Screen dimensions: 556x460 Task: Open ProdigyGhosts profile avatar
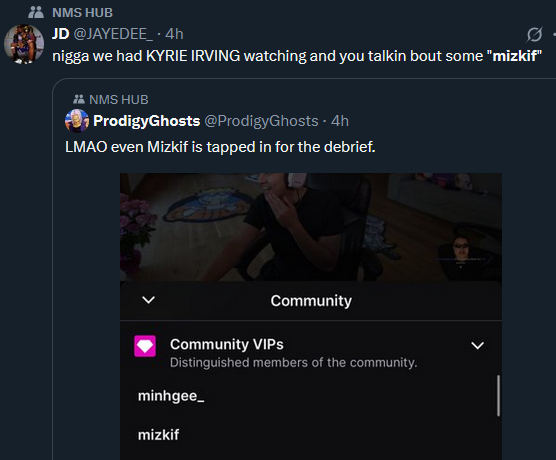(x=77, y=121)
